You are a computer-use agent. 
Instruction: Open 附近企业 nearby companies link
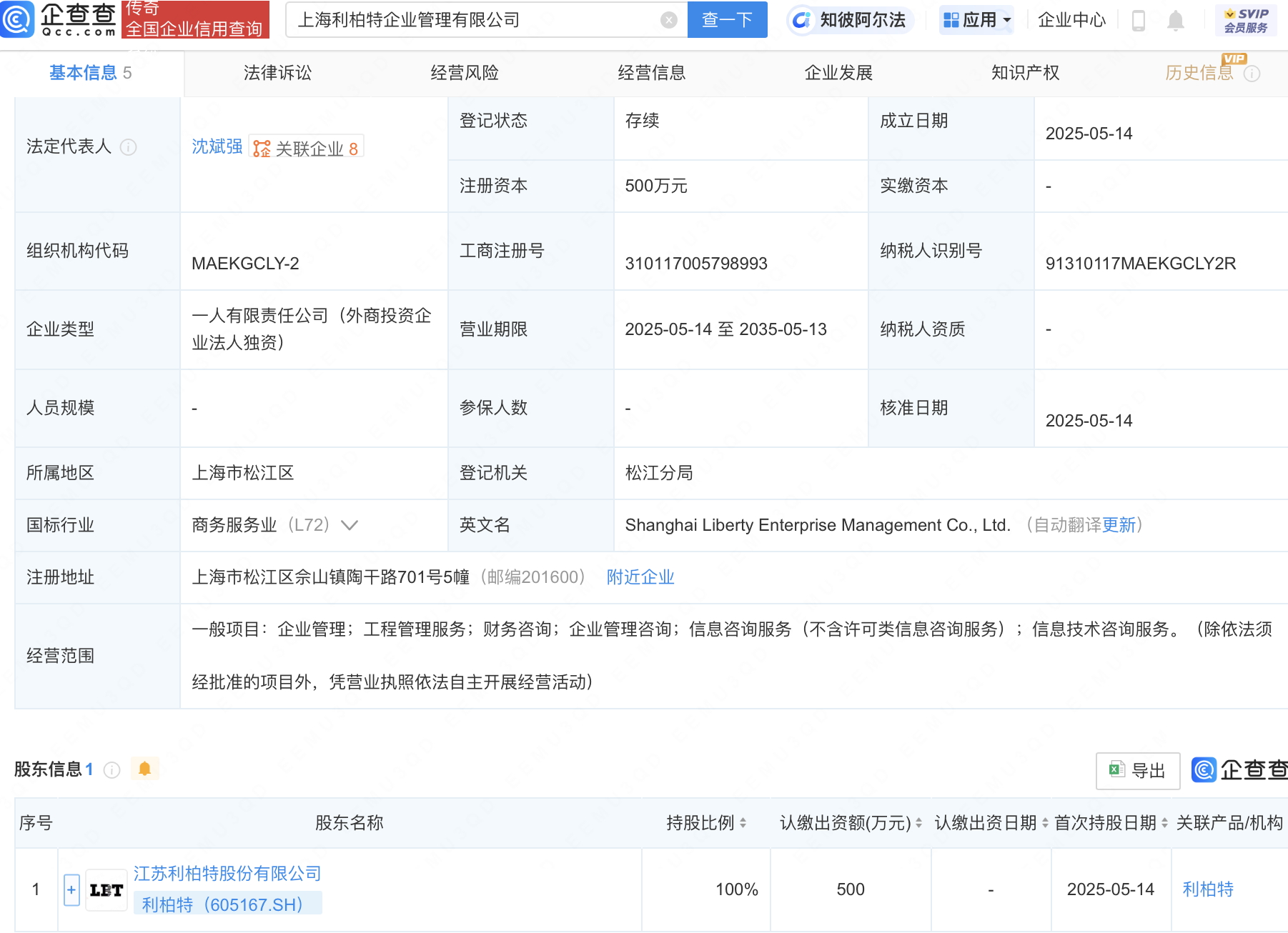click(x=640, y=577)
